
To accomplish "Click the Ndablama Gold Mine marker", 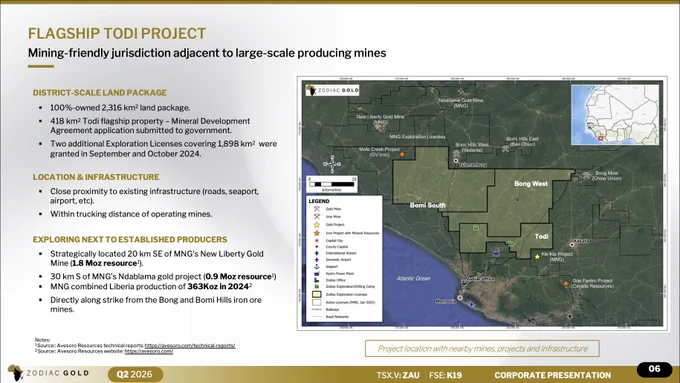I will [x=461, y=92].
